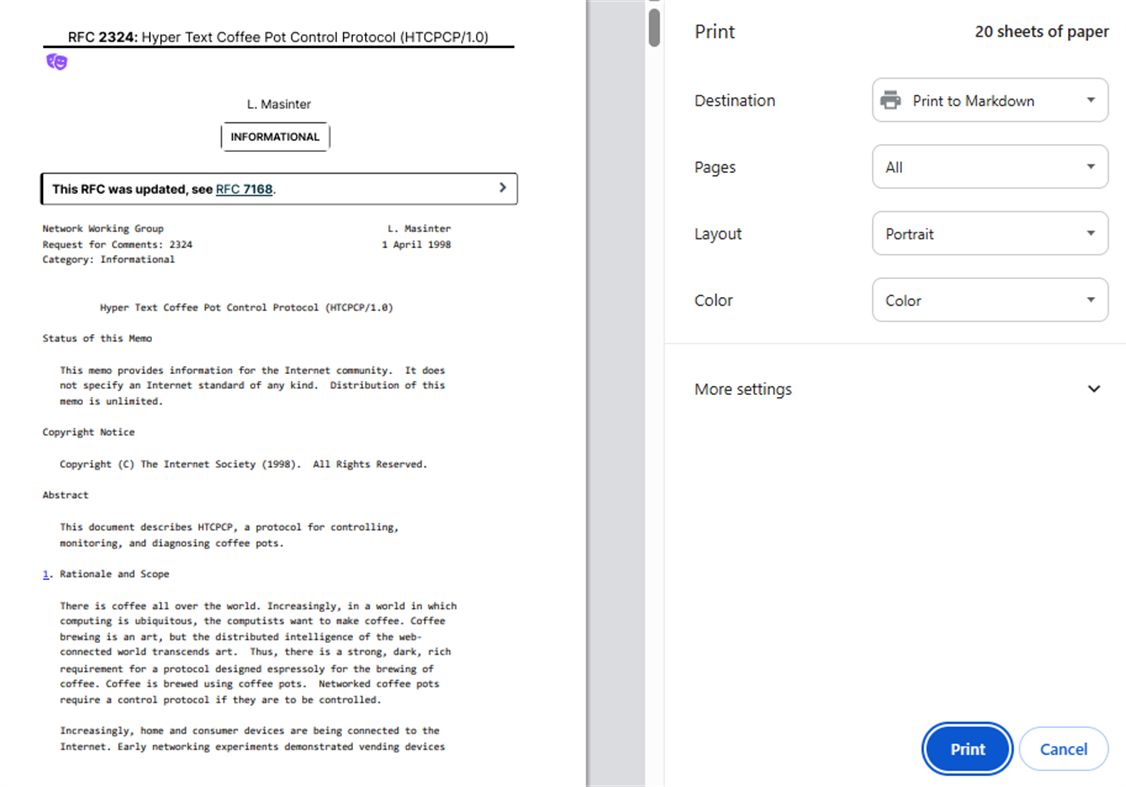Click the RFC 2324 page title

point(278,37)
